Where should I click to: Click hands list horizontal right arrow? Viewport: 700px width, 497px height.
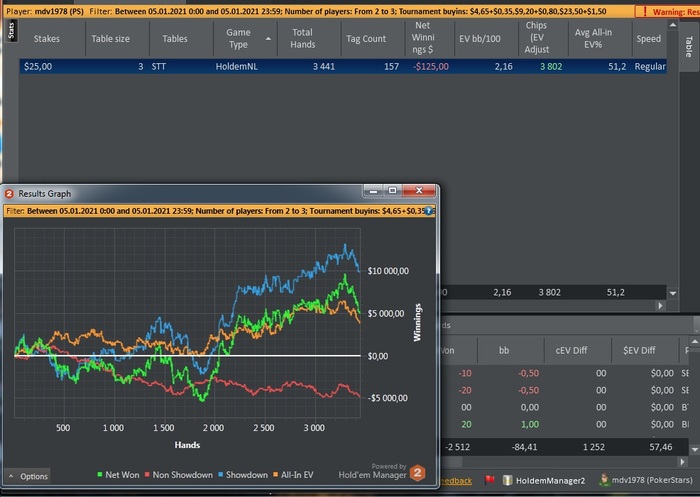tap(682, 461)
